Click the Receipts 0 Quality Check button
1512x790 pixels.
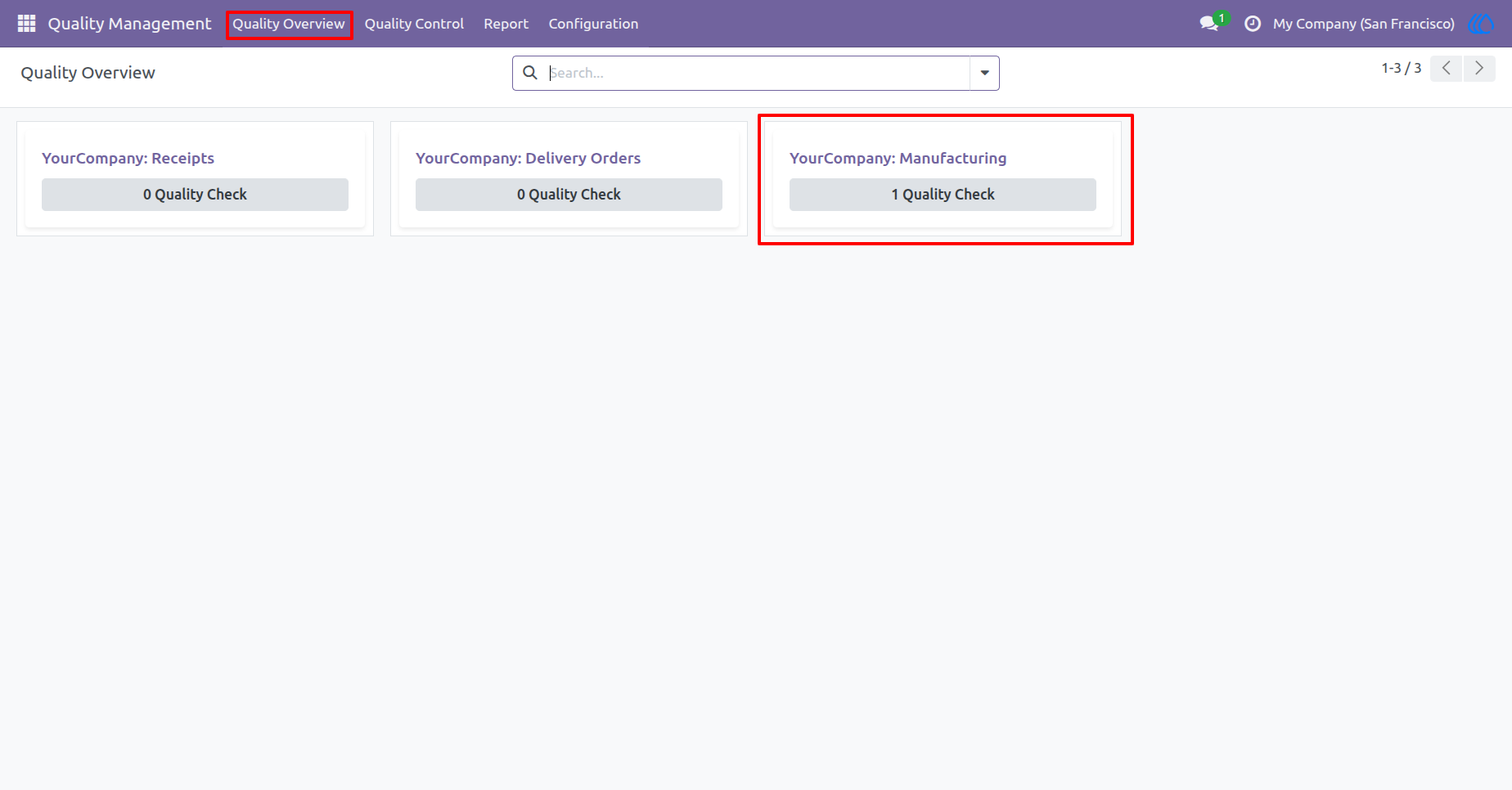[x=195, y=195]
